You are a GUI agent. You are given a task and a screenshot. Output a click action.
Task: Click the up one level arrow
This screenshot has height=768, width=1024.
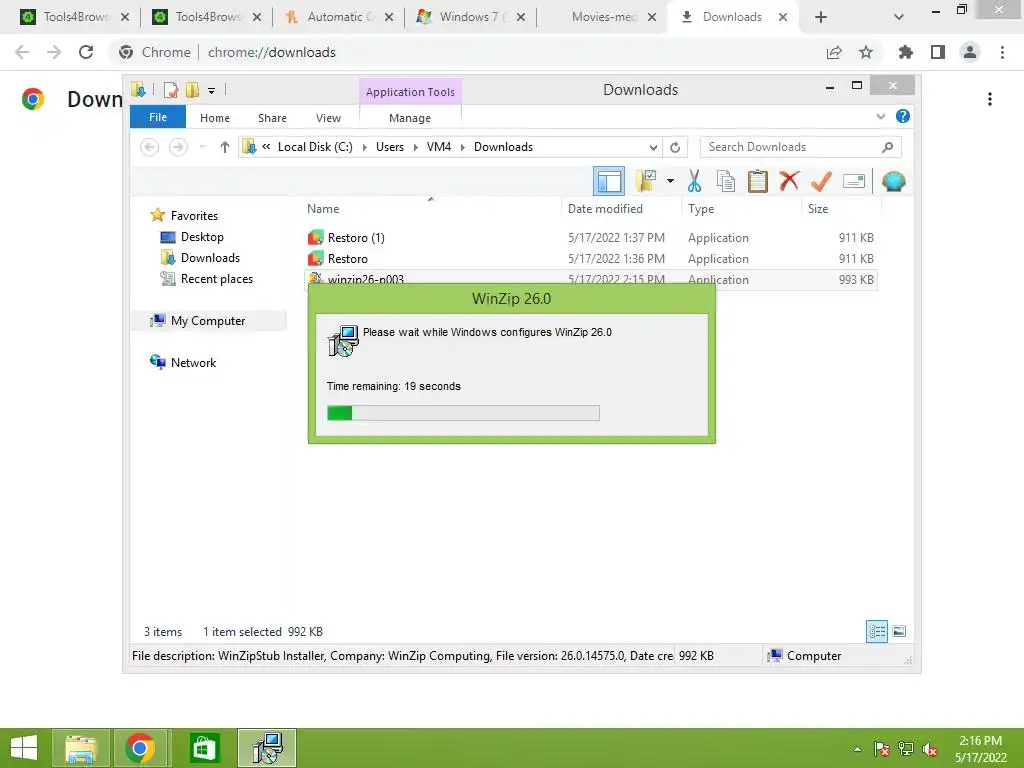(x=225, y=147)
